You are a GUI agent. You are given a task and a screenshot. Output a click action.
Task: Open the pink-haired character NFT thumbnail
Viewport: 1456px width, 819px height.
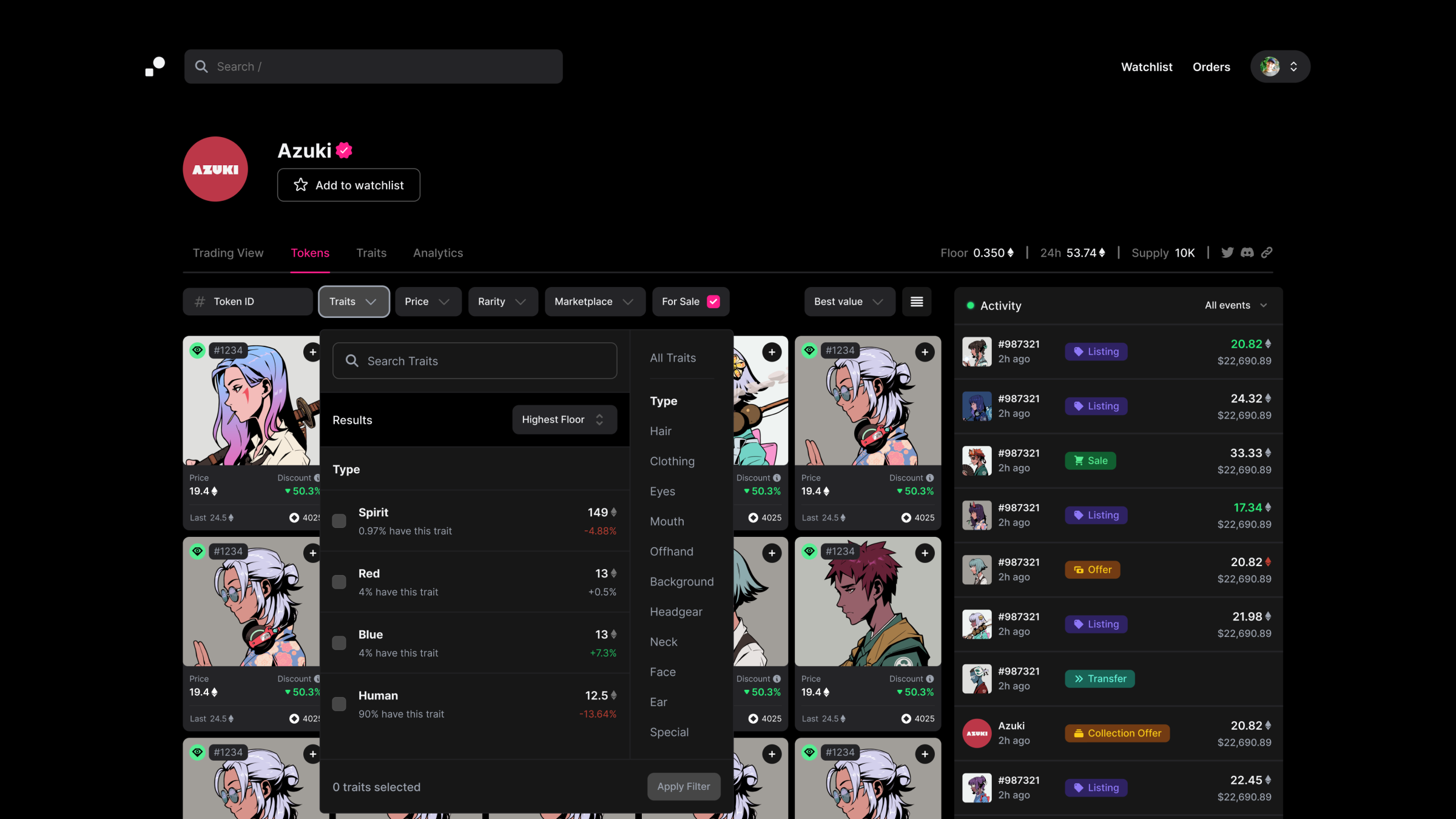point(251,401)
